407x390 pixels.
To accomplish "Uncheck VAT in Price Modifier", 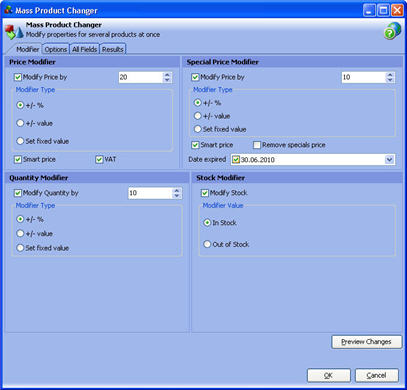I will [x=99, y=159].
